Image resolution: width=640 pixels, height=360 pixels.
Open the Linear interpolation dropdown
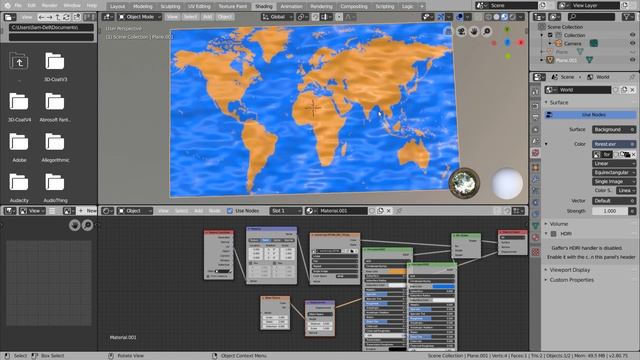pyautogui.click(x=614, y=163)
